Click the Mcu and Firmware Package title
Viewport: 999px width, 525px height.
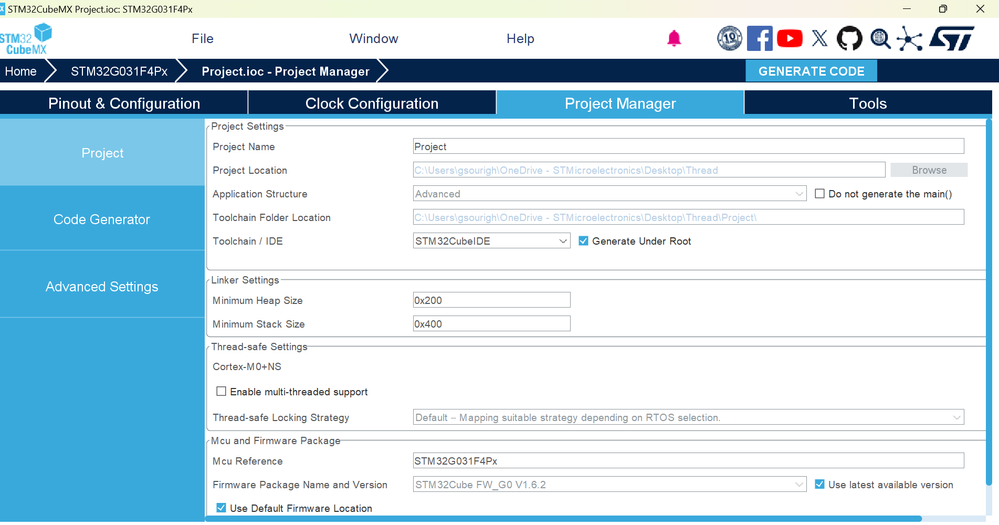(x=275, y=440)
